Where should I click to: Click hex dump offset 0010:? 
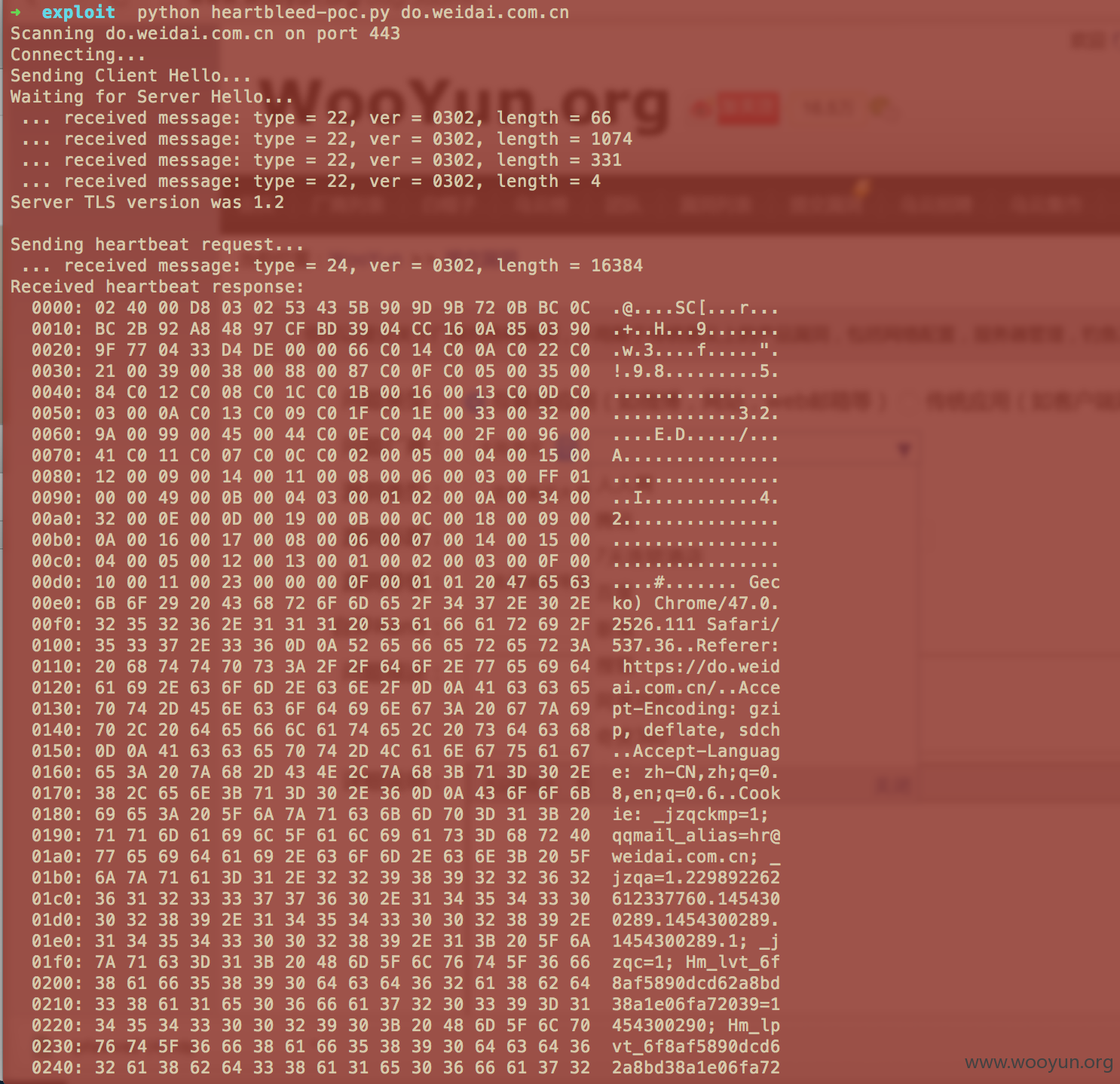click(57, 329)
